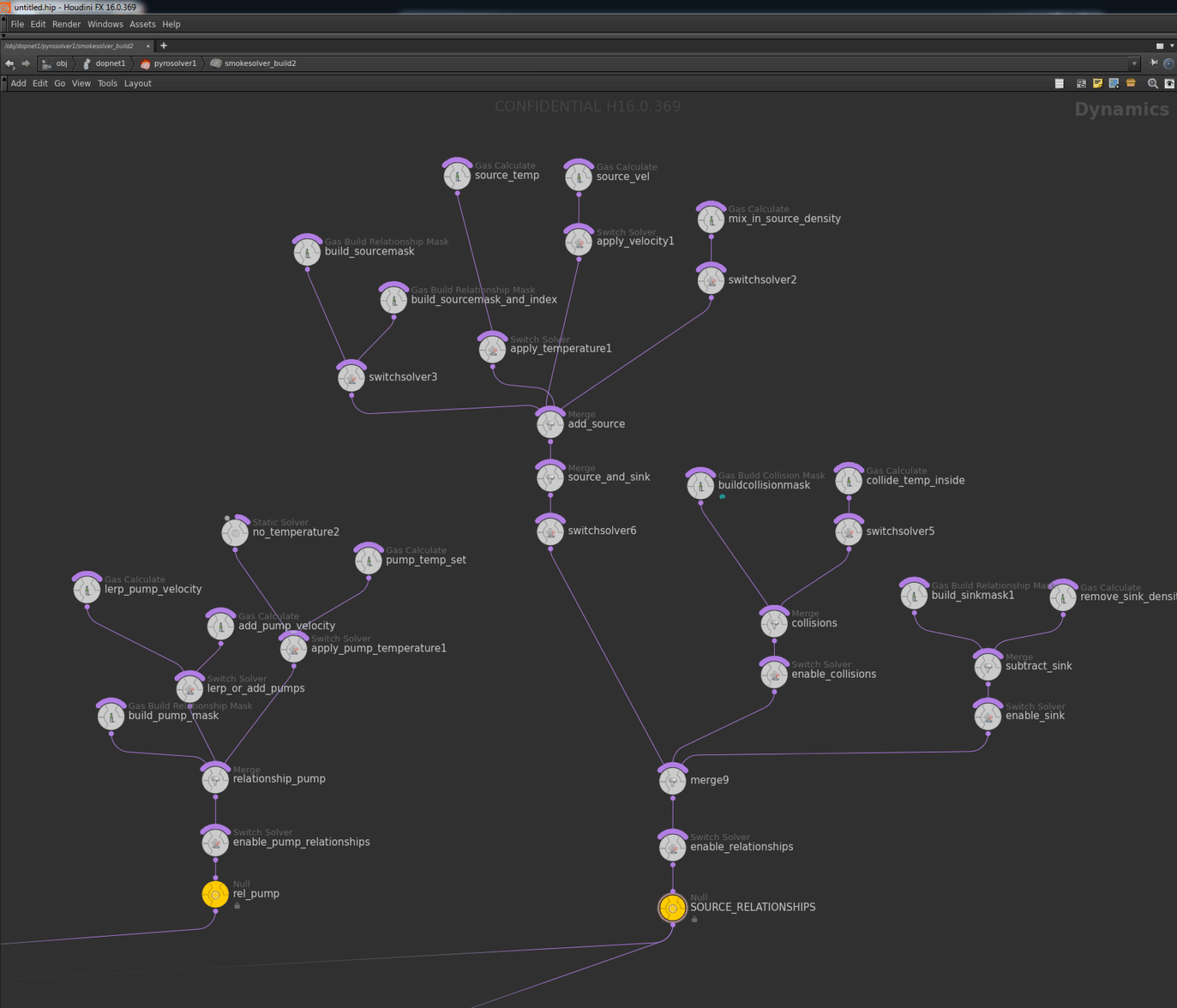This screenshot has width=1177, height=1008.
Task: Add a sticky note using toolbar icon
Action: [x=1097, y=84]
